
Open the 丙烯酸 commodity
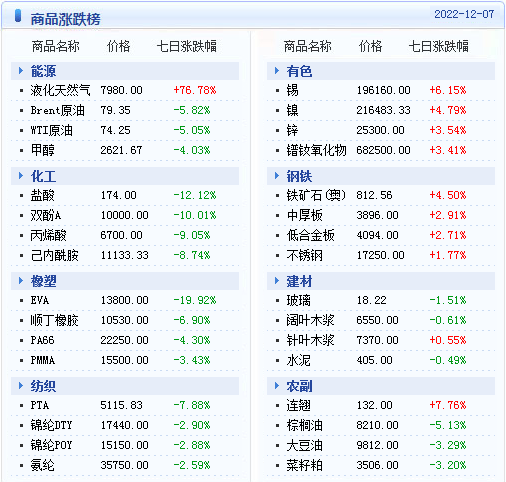(48, 235)
